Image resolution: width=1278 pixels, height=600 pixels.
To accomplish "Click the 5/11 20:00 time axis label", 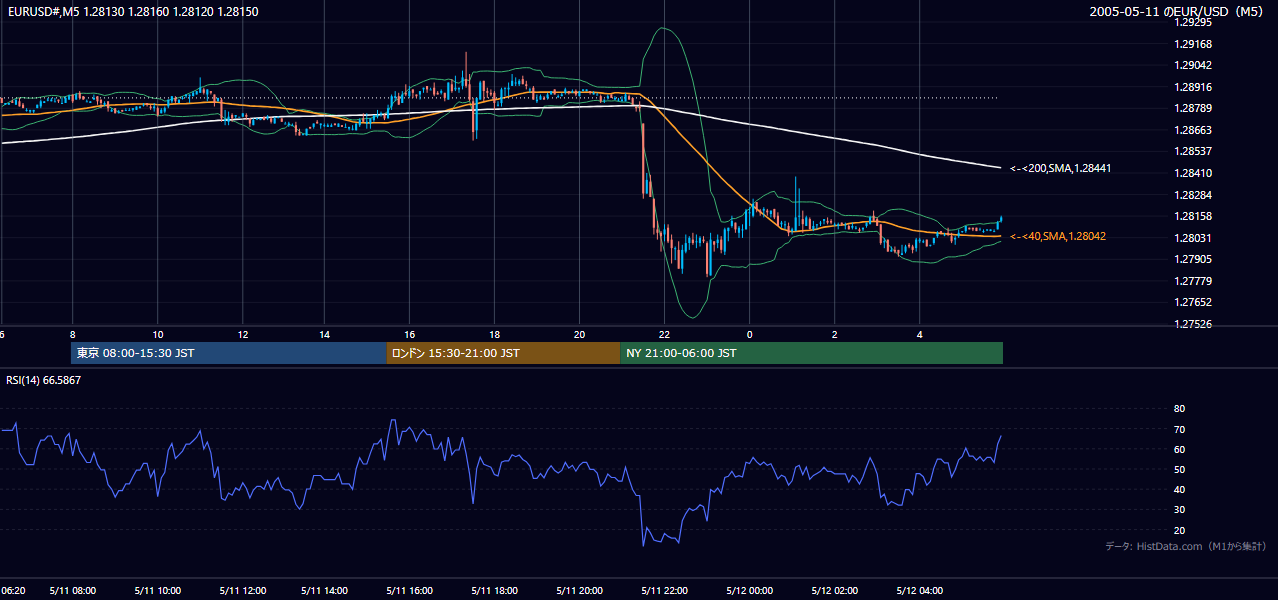I will [x=580, y=591].
